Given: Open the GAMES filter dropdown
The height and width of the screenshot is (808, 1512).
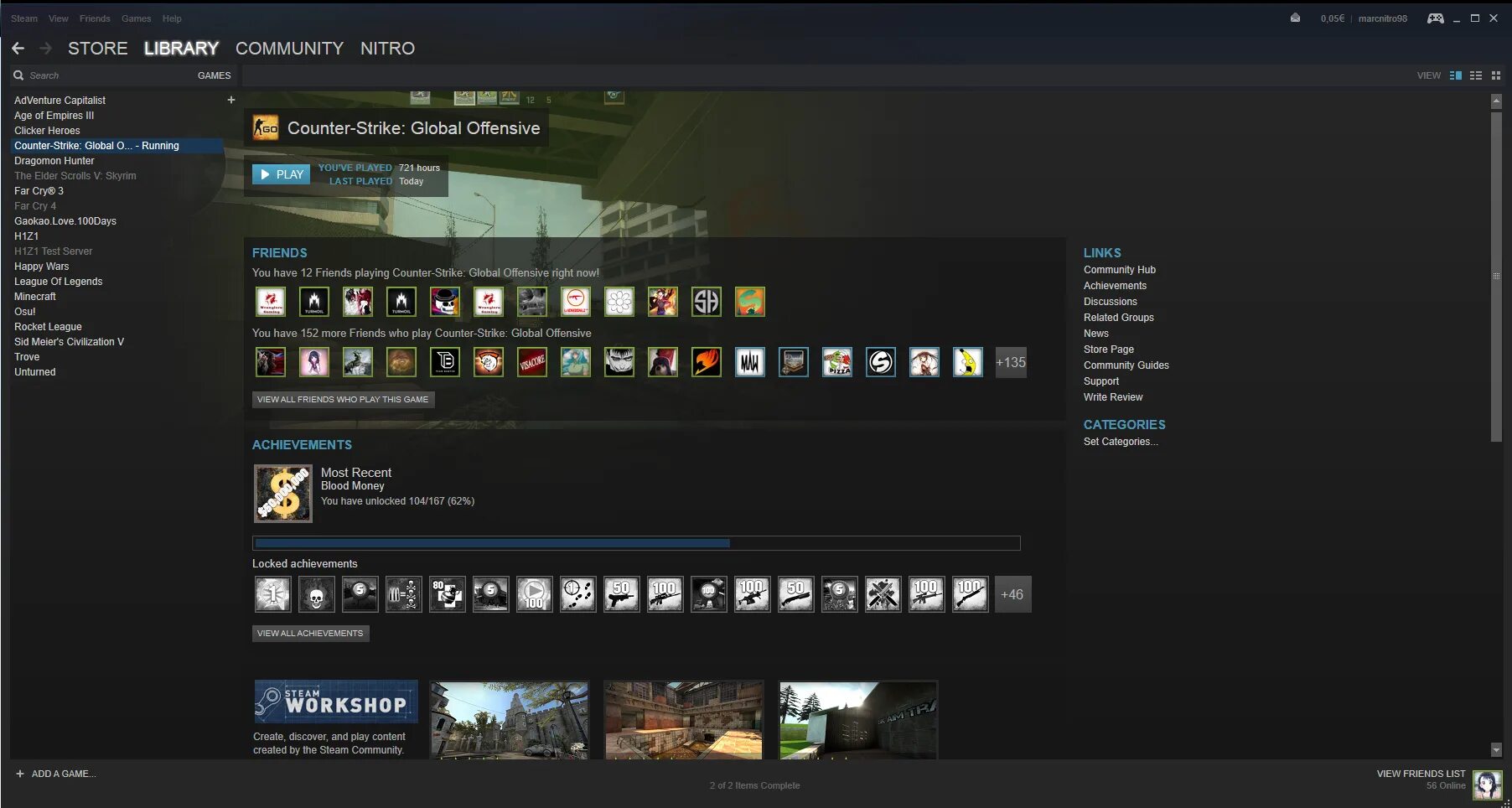Looking at the screenshot, I should pyautogui.click(x=214, y=75).
